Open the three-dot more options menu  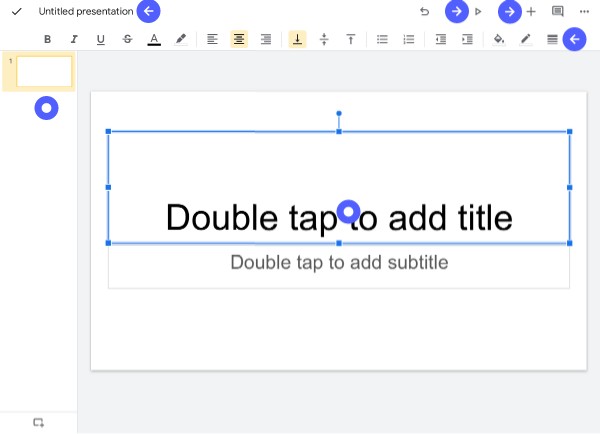tap(584, 11)
